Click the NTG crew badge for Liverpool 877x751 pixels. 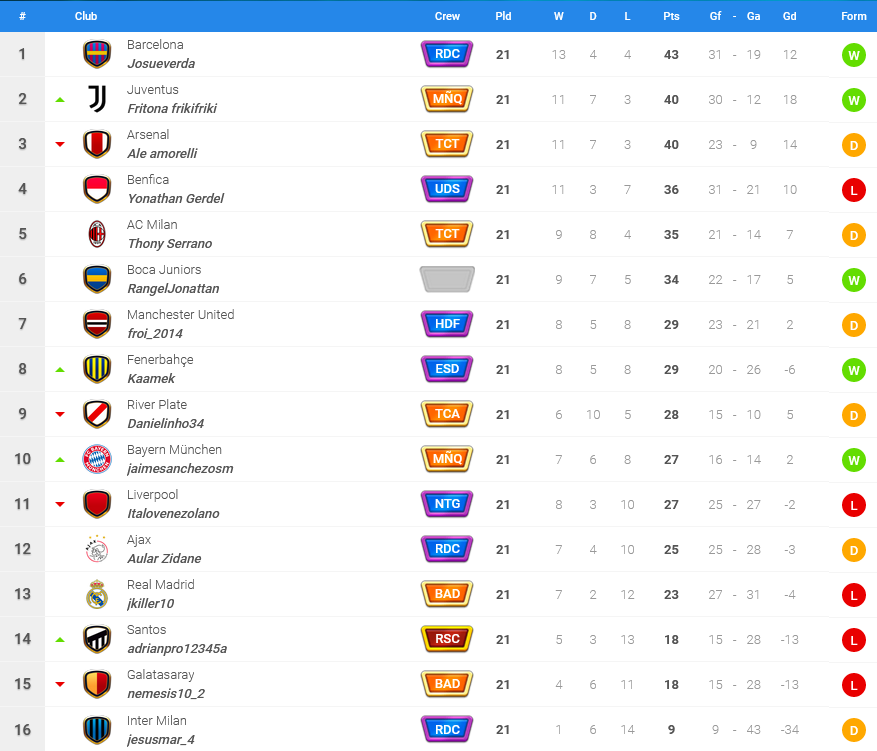[447, 504]
